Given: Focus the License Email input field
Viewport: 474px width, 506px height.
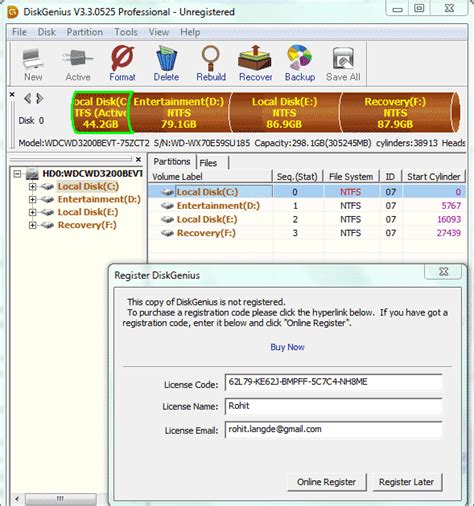Looking at the screenshot, I should click(333, 429).
